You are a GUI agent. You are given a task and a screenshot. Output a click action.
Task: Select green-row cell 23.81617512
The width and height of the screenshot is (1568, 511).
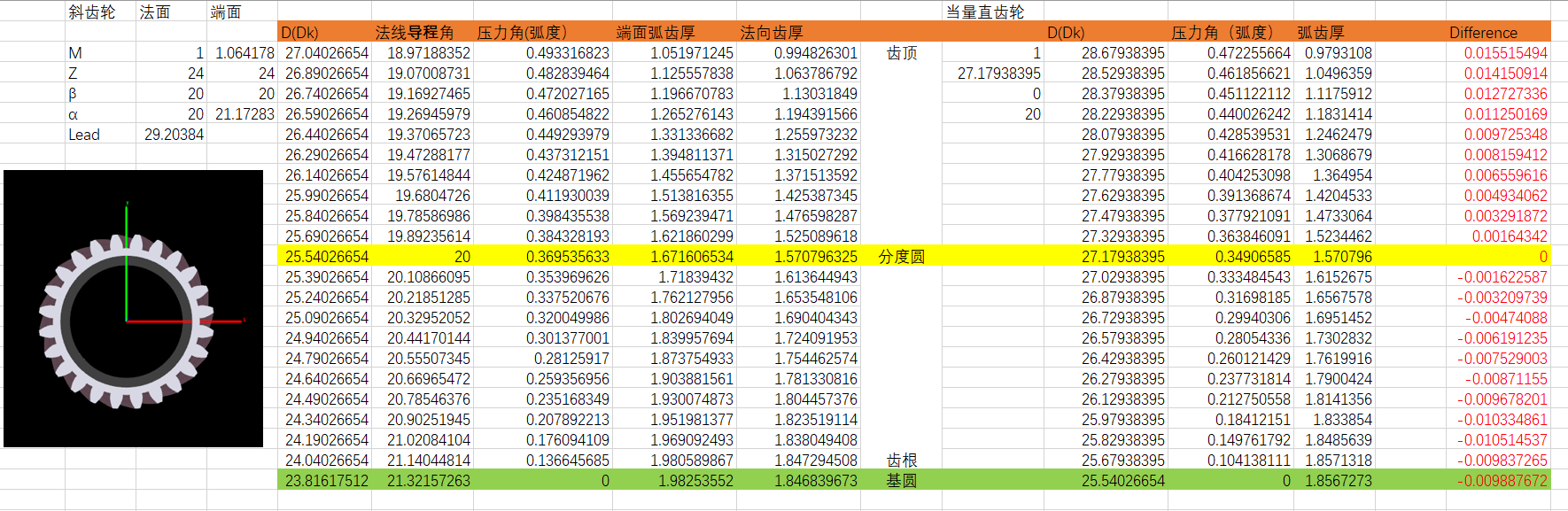327,481
